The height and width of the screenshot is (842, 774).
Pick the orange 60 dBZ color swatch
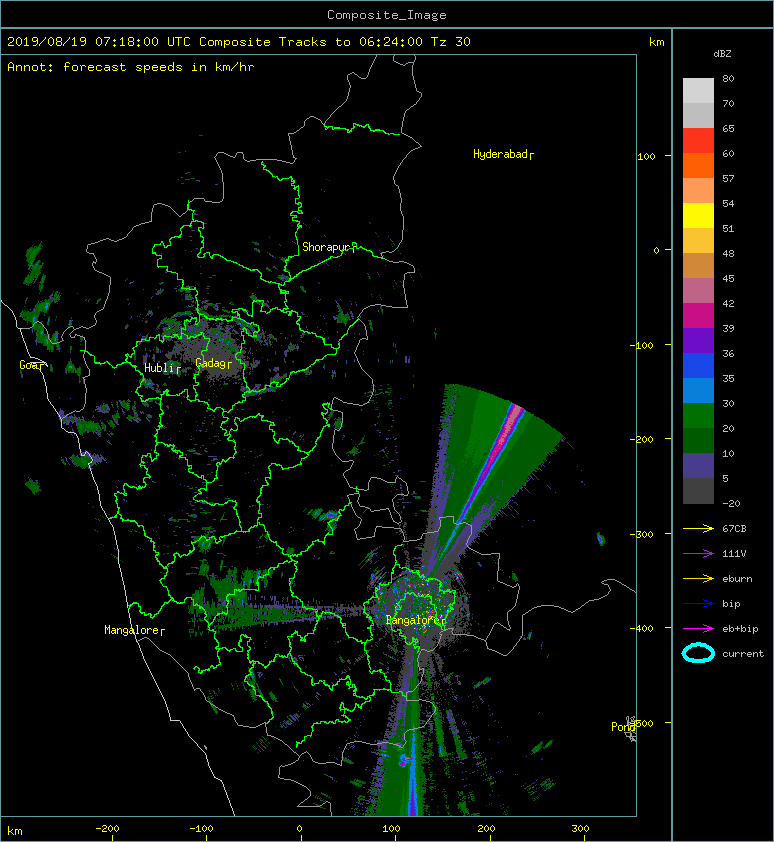[698, 165]
